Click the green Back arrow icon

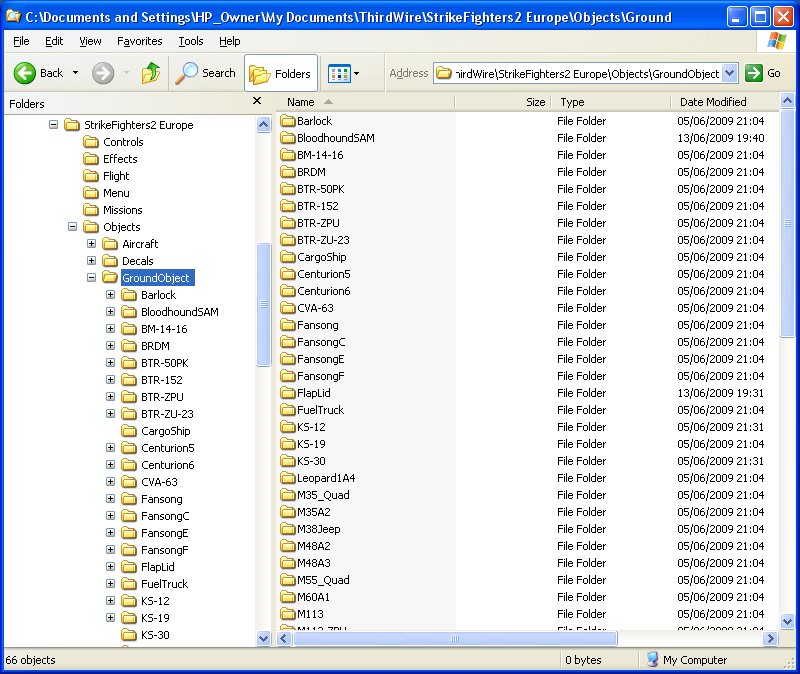[24, 73]
